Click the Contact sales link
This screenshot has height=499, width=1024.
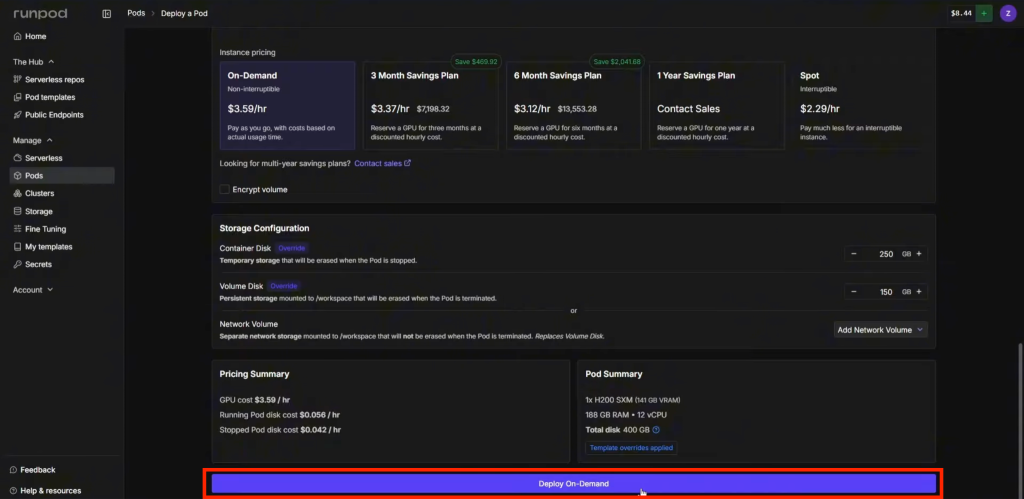pyautogui.click(x=378, y=163)
